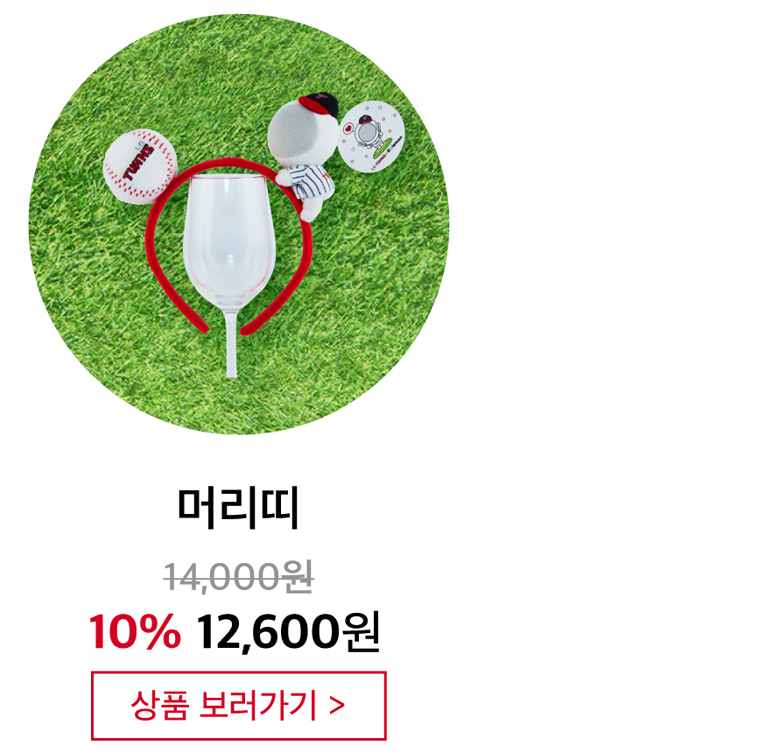Click the red TWINS lettering on baseball
This screenshot has width=784, height=753.
[138, 163]
